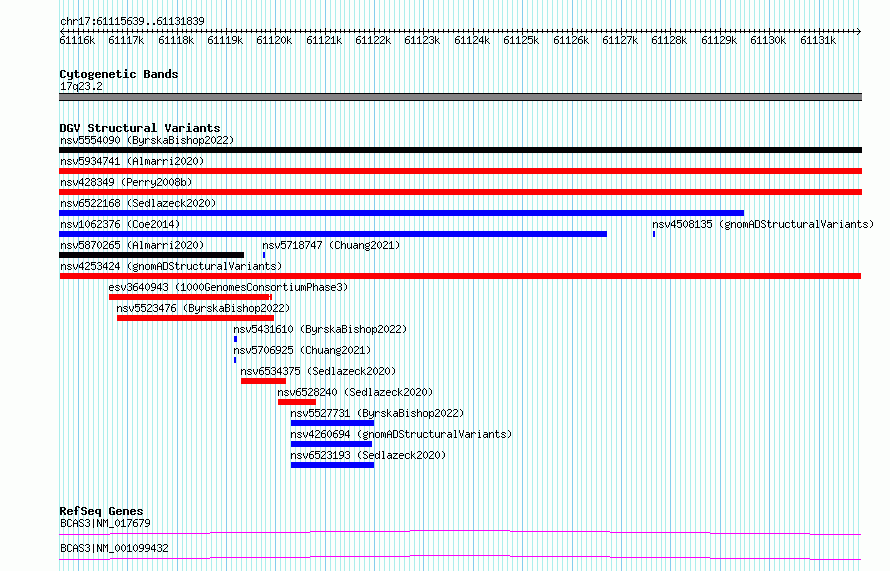Select the blue nsv6522168 variant bar

(401, 213)
